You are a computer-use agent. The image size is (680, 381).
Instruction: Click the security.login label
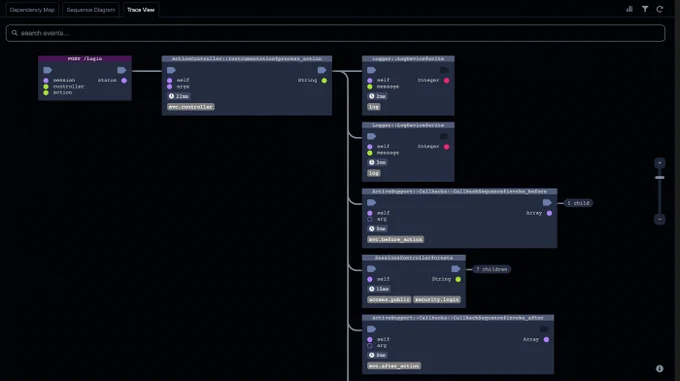click(x=437, y=300)
